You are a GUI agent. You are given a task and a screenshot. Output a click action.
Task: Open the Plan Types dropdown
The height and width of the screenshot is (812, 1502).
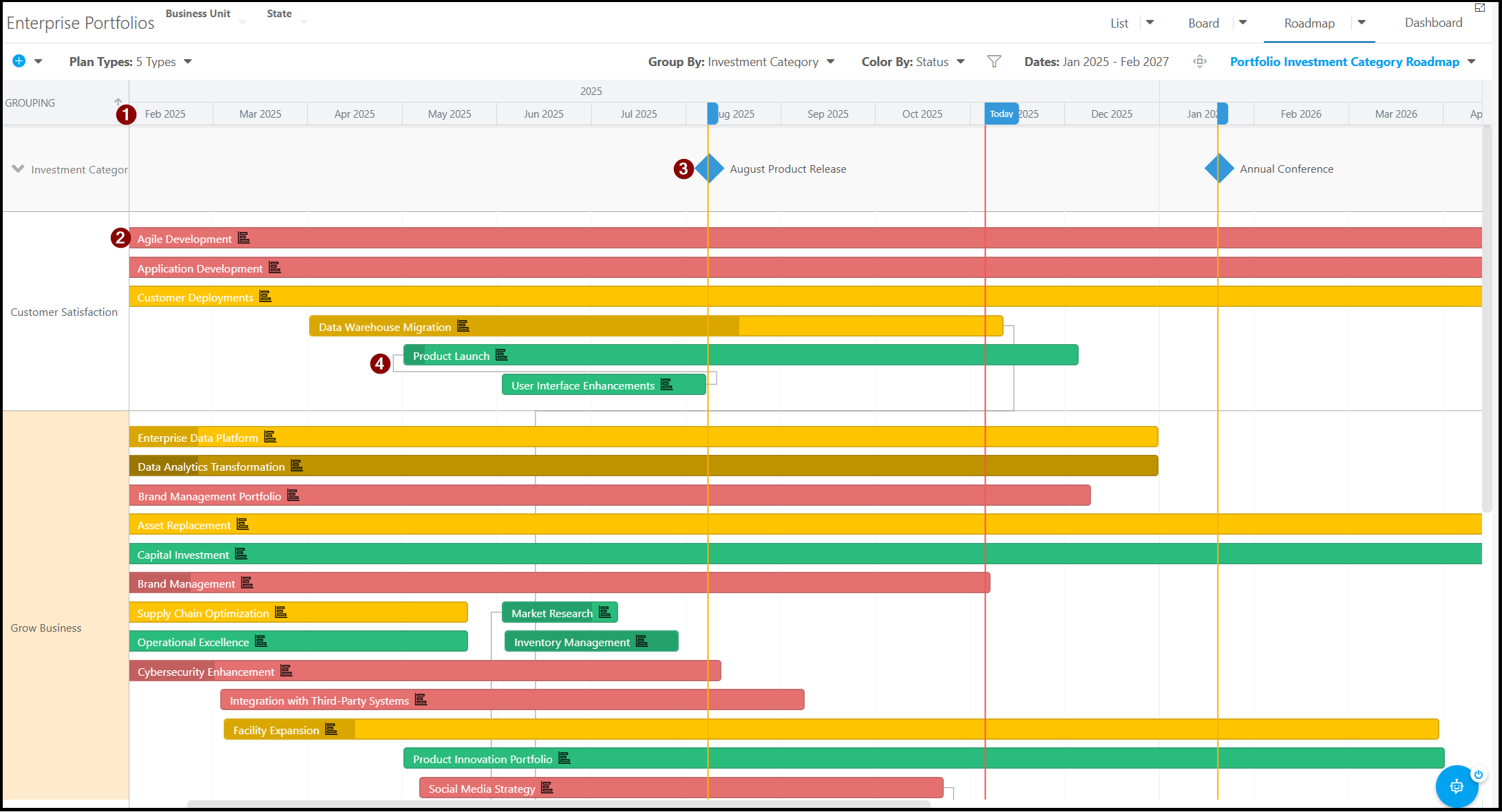pyautogui.click(x=189, y=61)
